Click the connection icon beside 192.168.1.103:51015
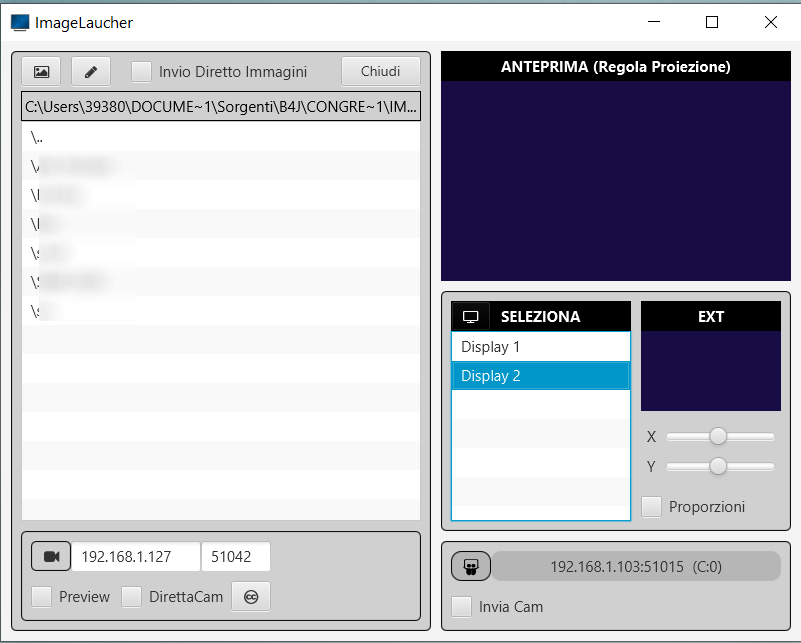Viewport: 801px width, 643px height. [x=471, y=566]
